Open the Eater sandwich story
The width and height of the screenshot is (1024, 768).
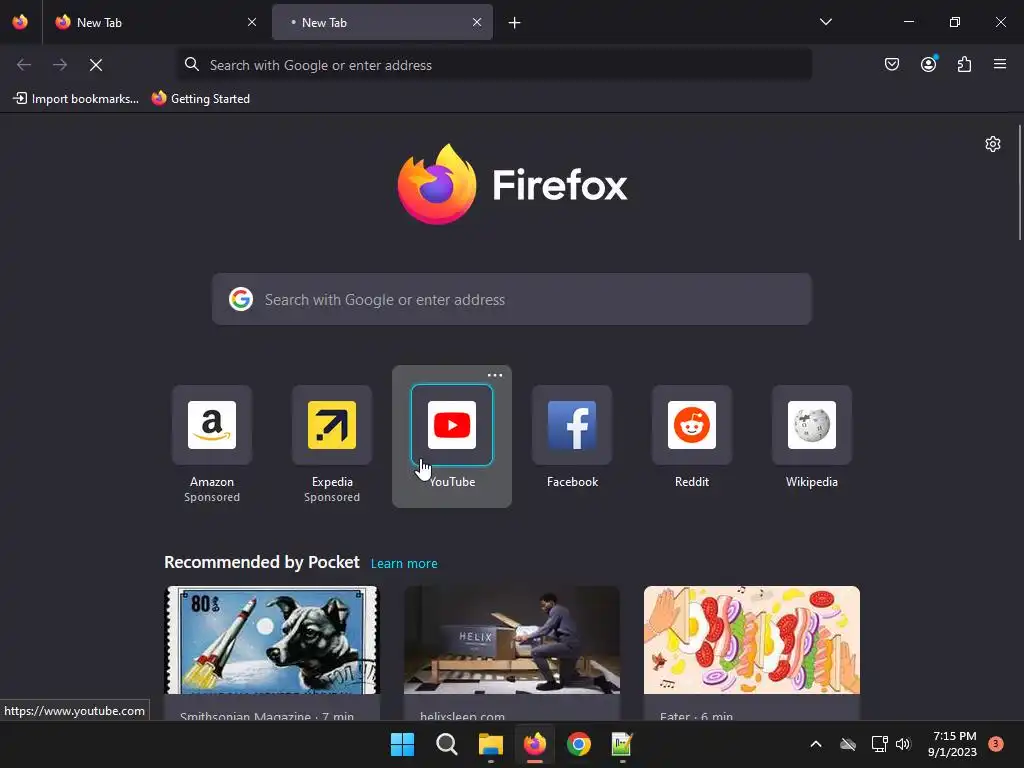[752, 653]
